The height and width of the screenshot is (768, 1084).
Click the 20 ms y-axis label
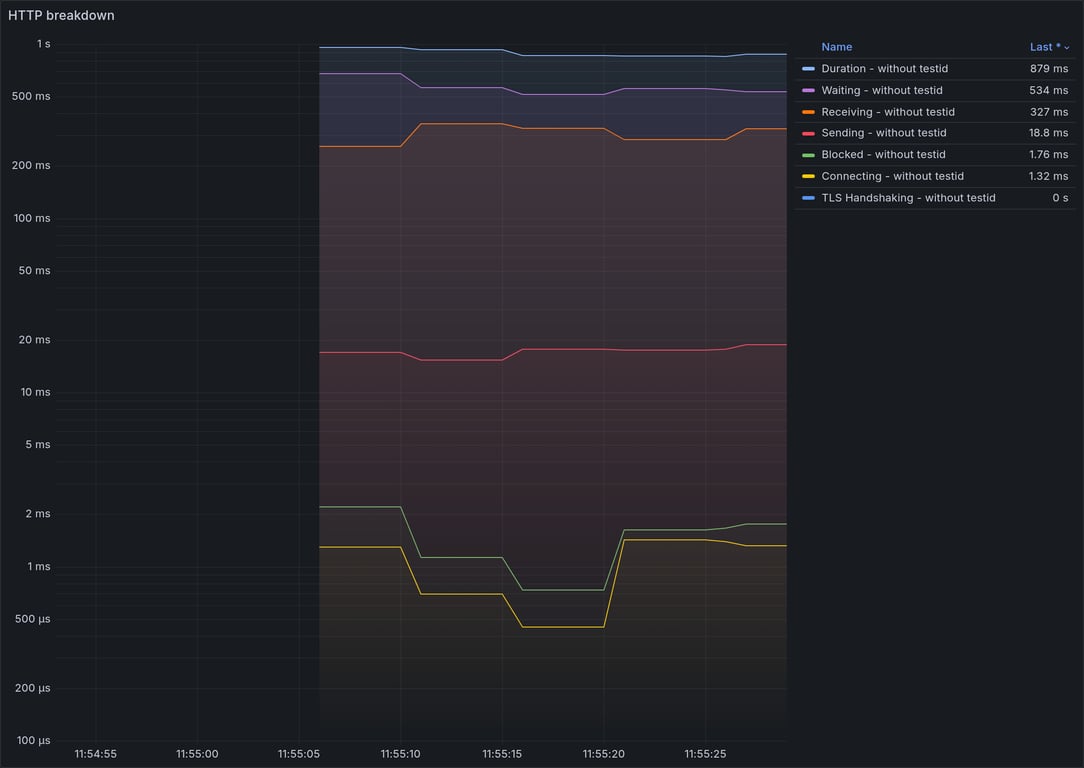pos(35,339)
